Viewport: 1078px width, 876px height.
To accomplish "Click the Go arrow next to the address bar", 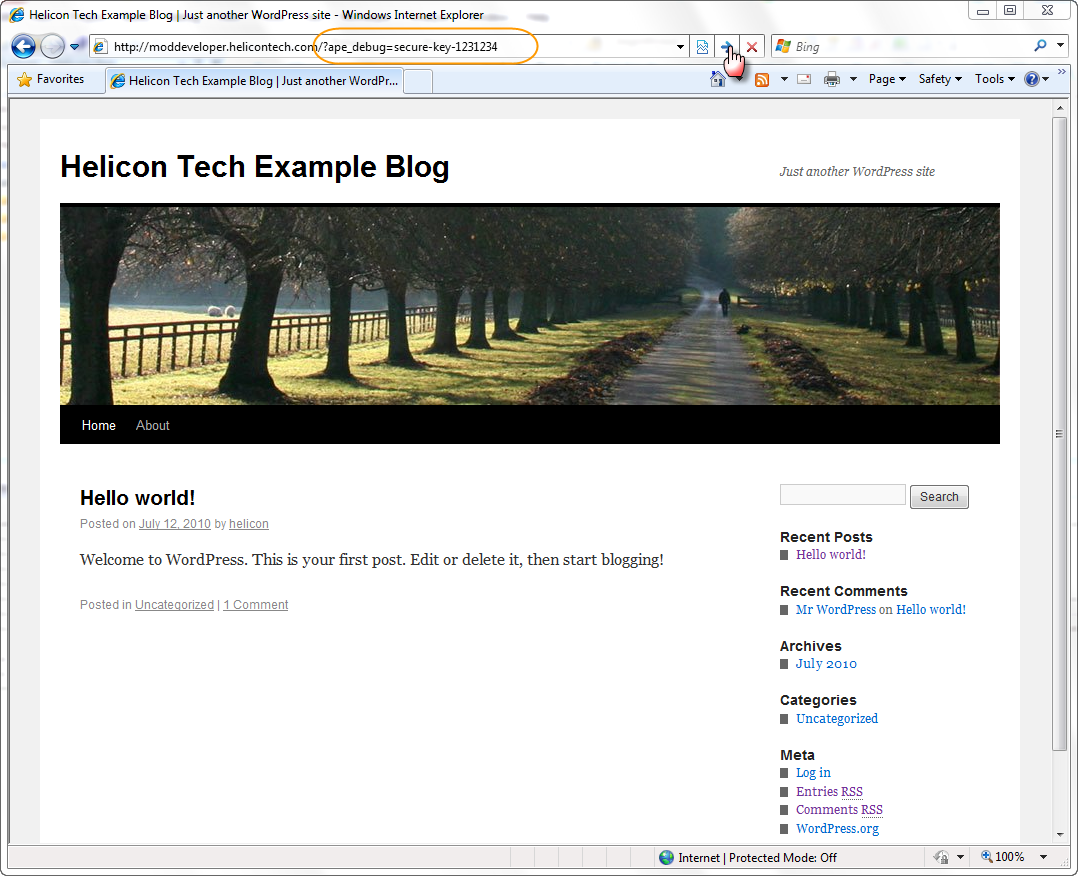I will click(726, 47).
